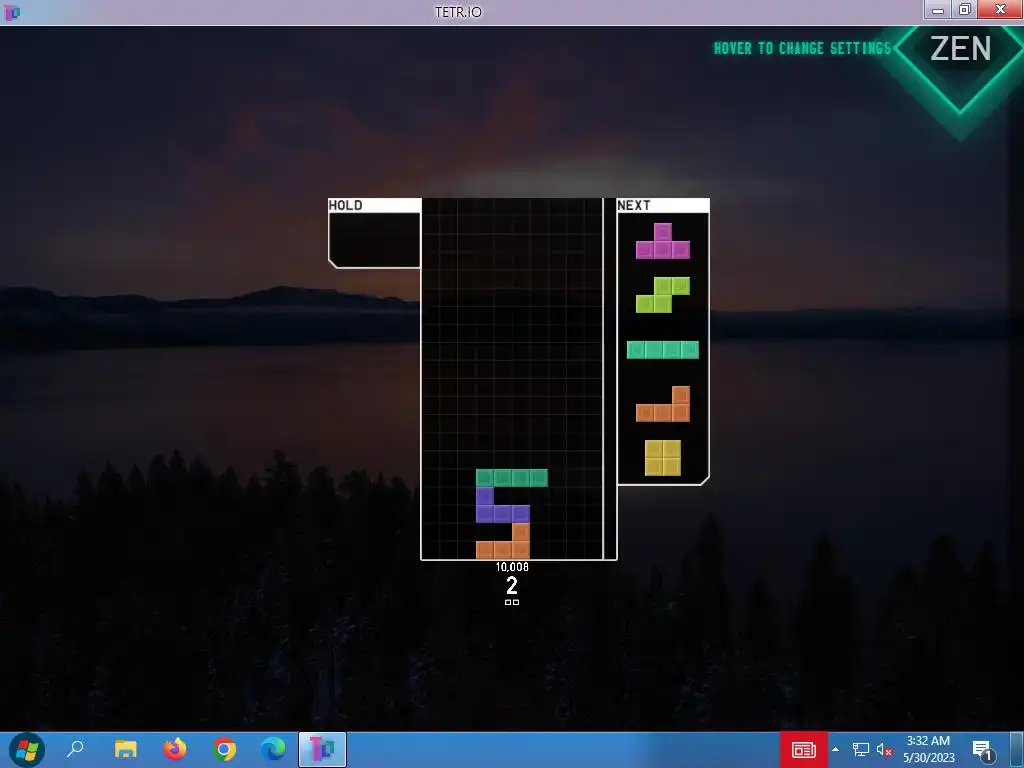Click the orange L piece on the board
This screenshot has height=768, width=1024.
coord(503,541)
